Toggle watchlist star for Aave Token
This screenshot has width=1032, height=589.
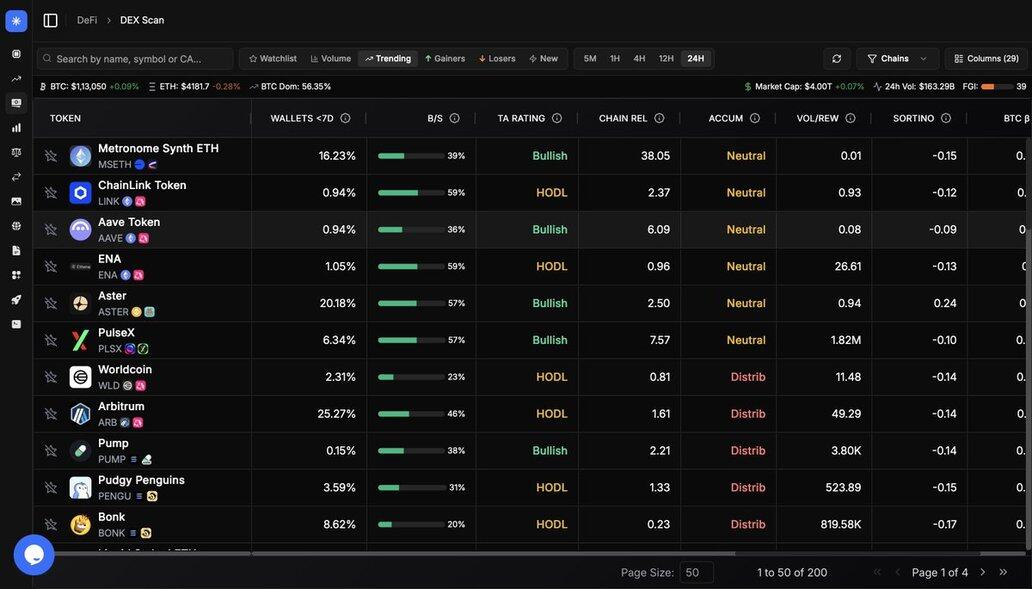click(51, 230)
